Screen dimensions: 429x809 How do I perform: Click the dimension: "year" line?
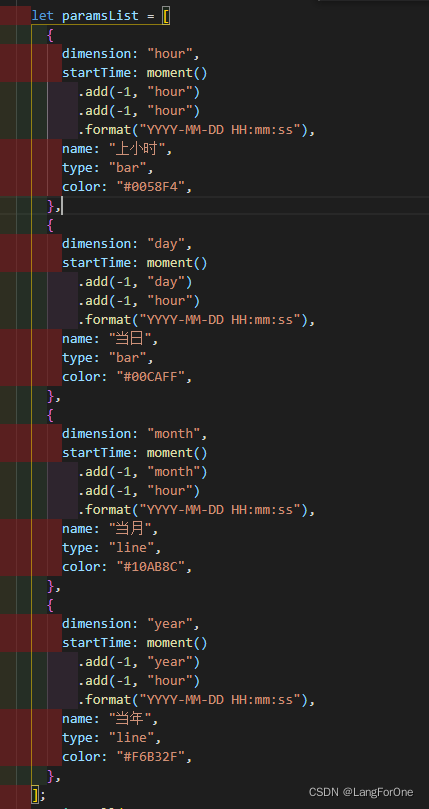point(131,623)
